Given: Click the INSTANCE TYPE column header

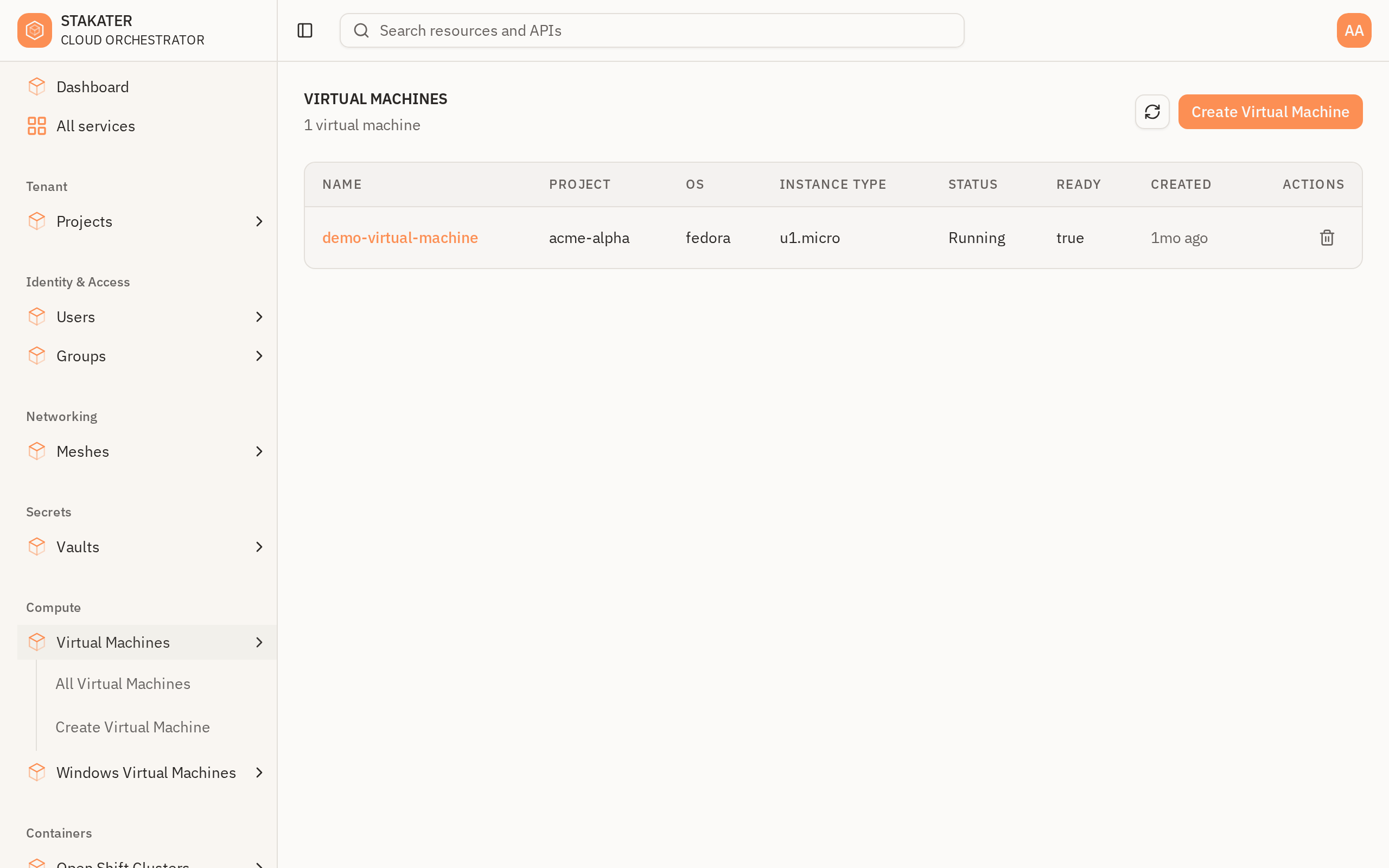Looking at the screenshot, I should pos(833,184).
